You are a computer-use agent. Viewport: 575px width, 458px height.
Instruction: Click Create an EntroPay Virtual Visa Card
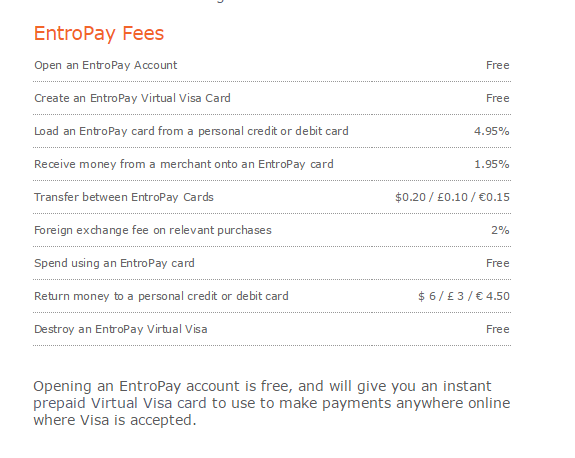pyautogui.click(x=132, y=98)
